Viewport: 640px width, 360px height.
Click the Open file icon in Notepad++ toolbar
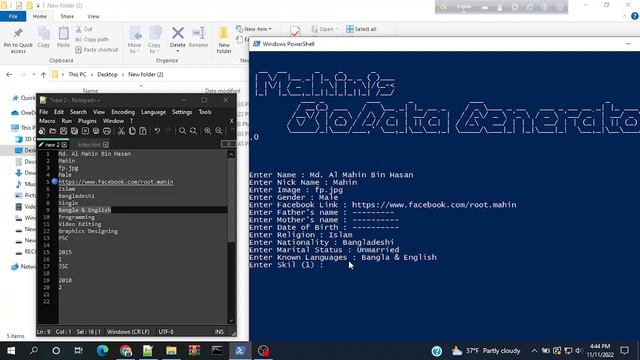tap(53, 131)
